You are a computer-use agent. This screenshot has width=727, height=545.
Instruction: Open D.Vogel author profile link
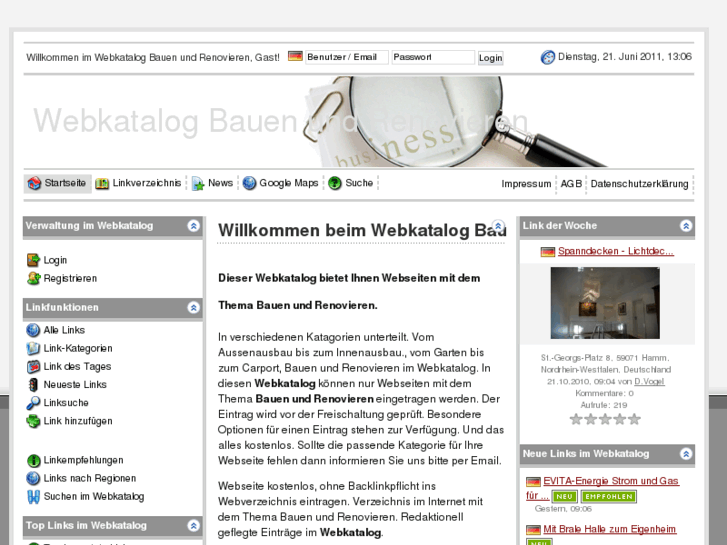650,382
